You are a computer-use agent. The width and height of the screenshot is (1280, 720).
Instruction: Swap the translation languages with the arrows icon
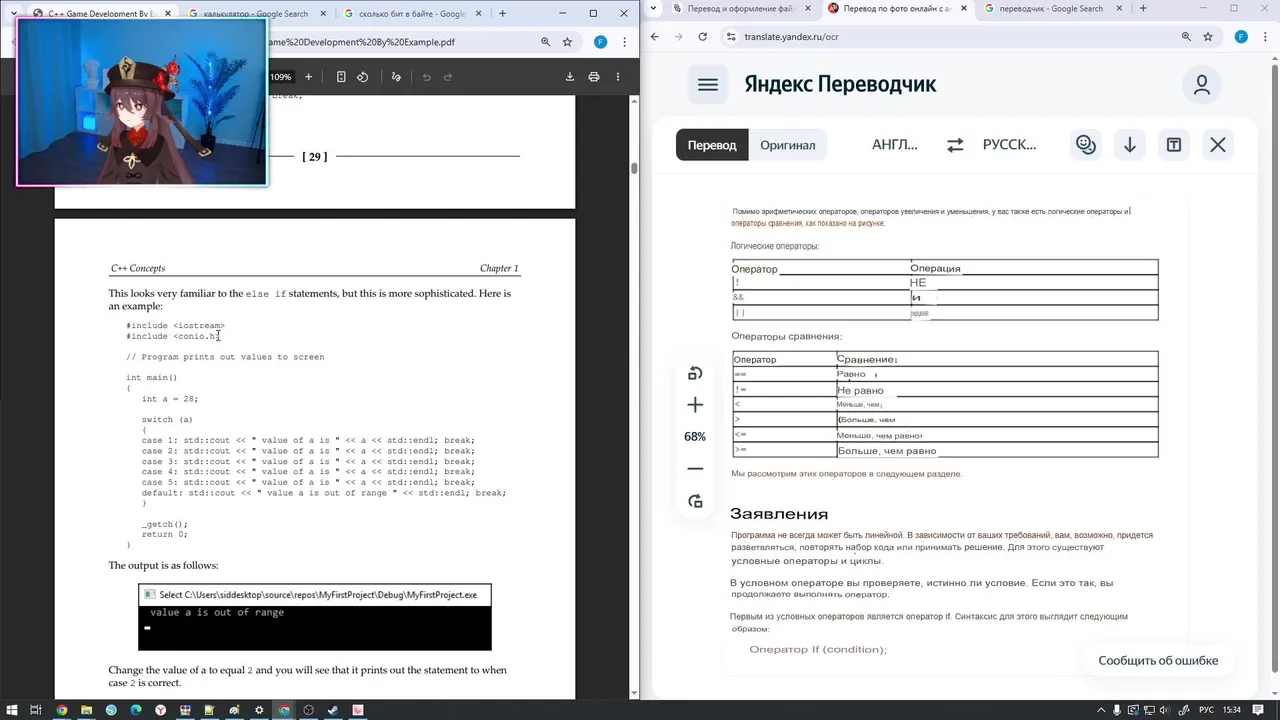click(x=955, y=145)
